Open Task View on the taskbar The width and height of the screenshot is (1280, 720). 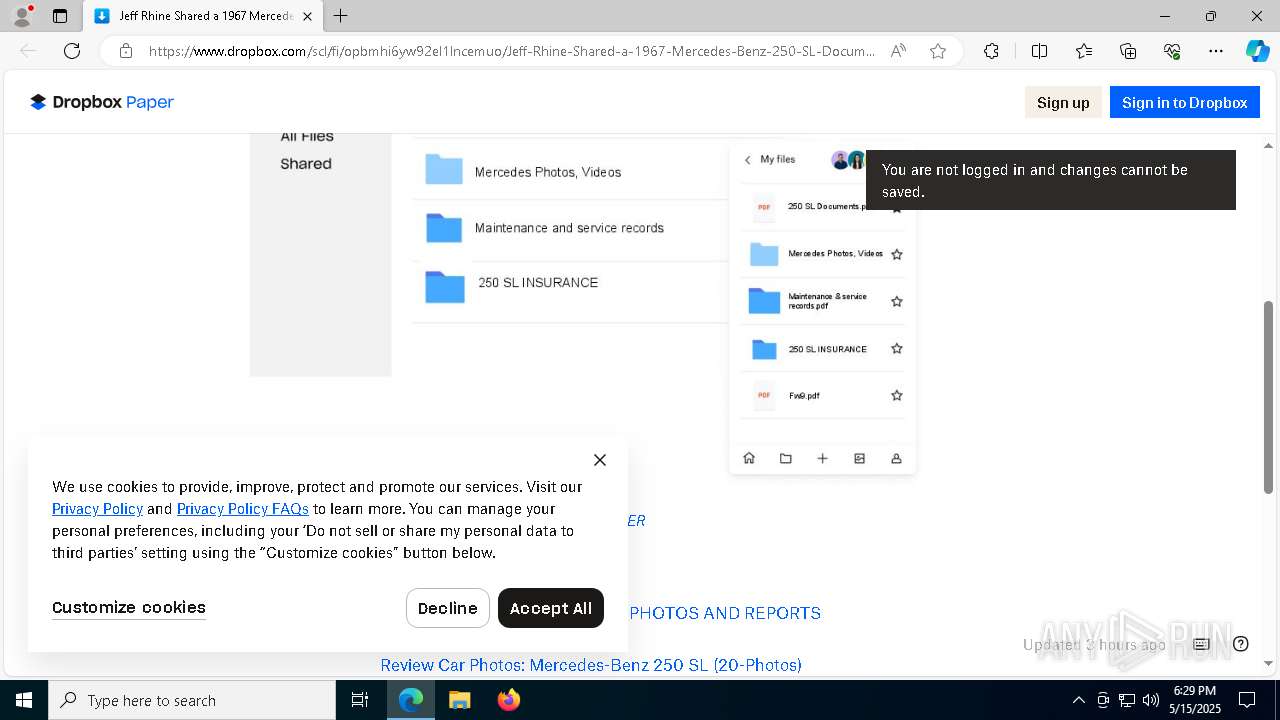360,700
